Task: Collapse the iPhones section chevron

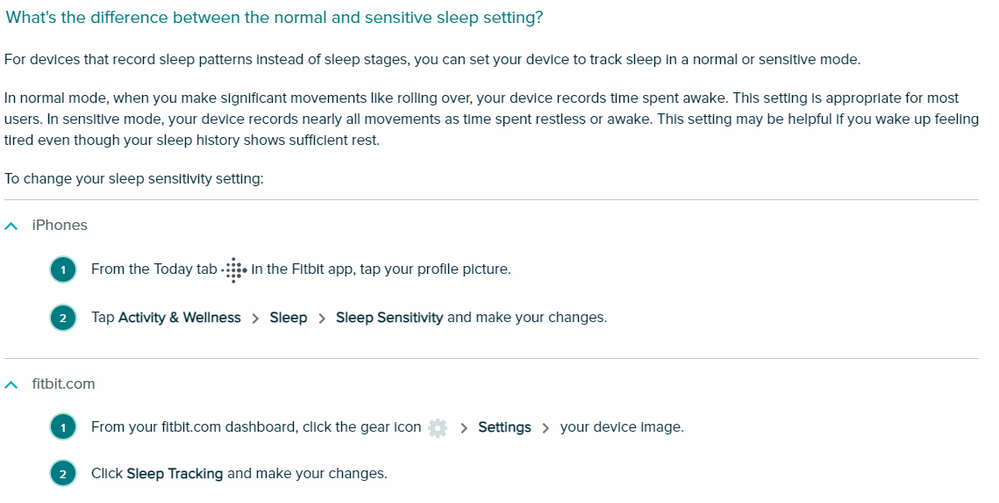Action: 11,226
